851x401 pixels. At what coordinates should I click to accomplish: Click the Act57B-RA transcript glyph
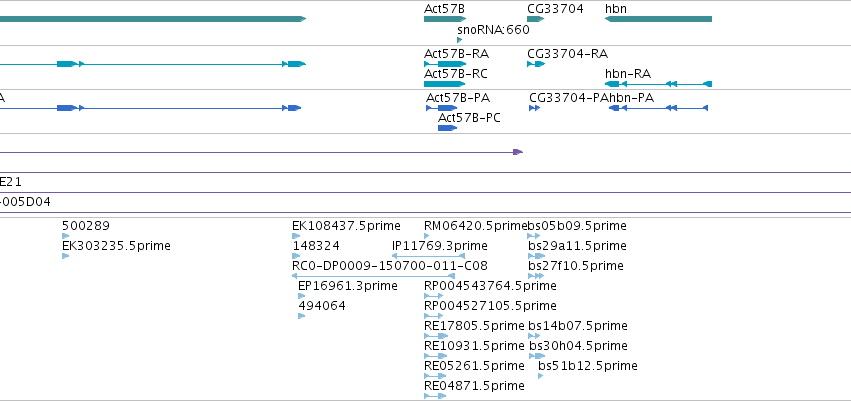click(x=446, y=64)
